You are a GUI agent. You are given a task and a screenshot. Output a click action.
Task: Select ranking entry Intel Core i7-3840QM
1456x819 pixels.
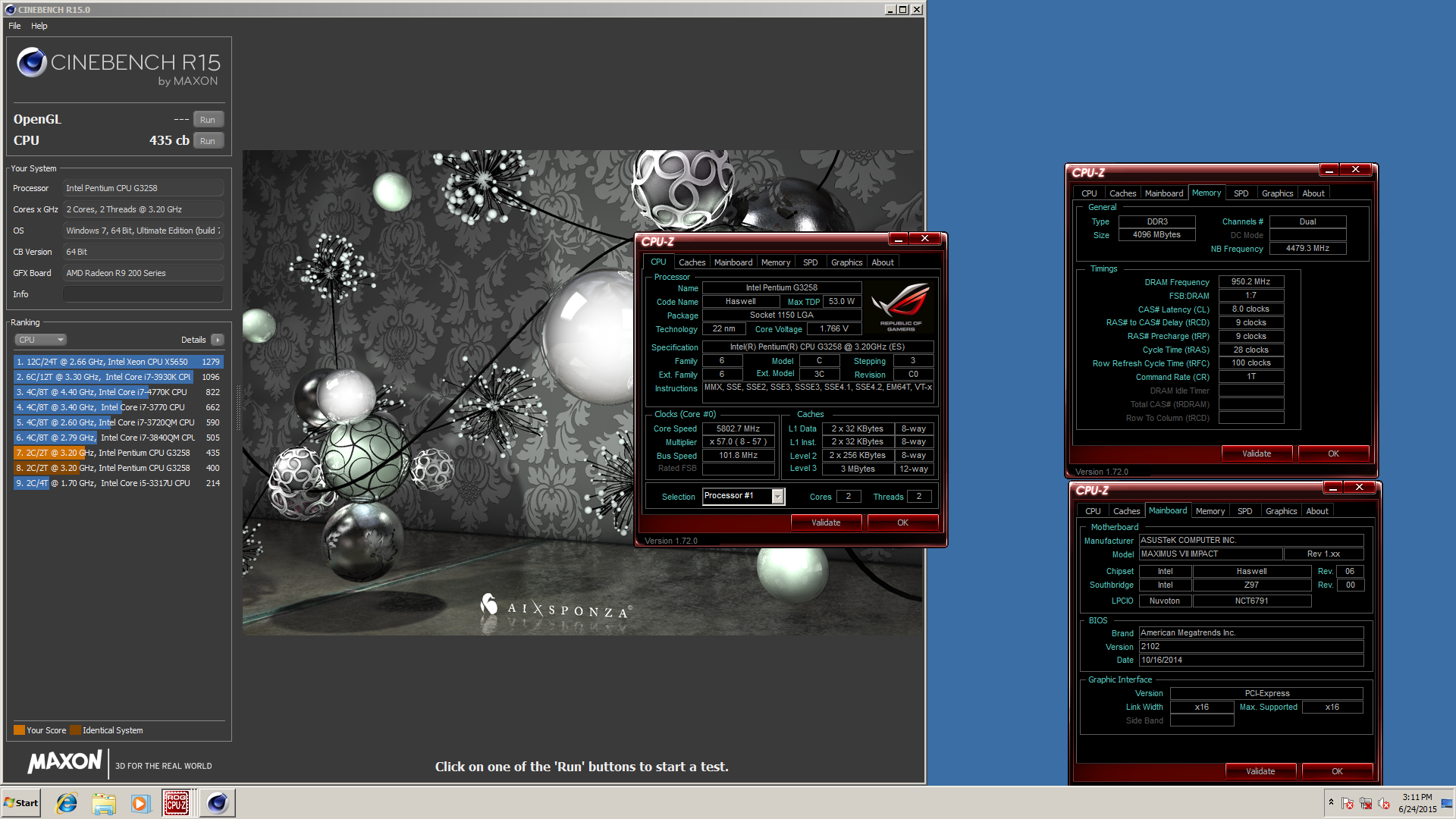point(118,438)
